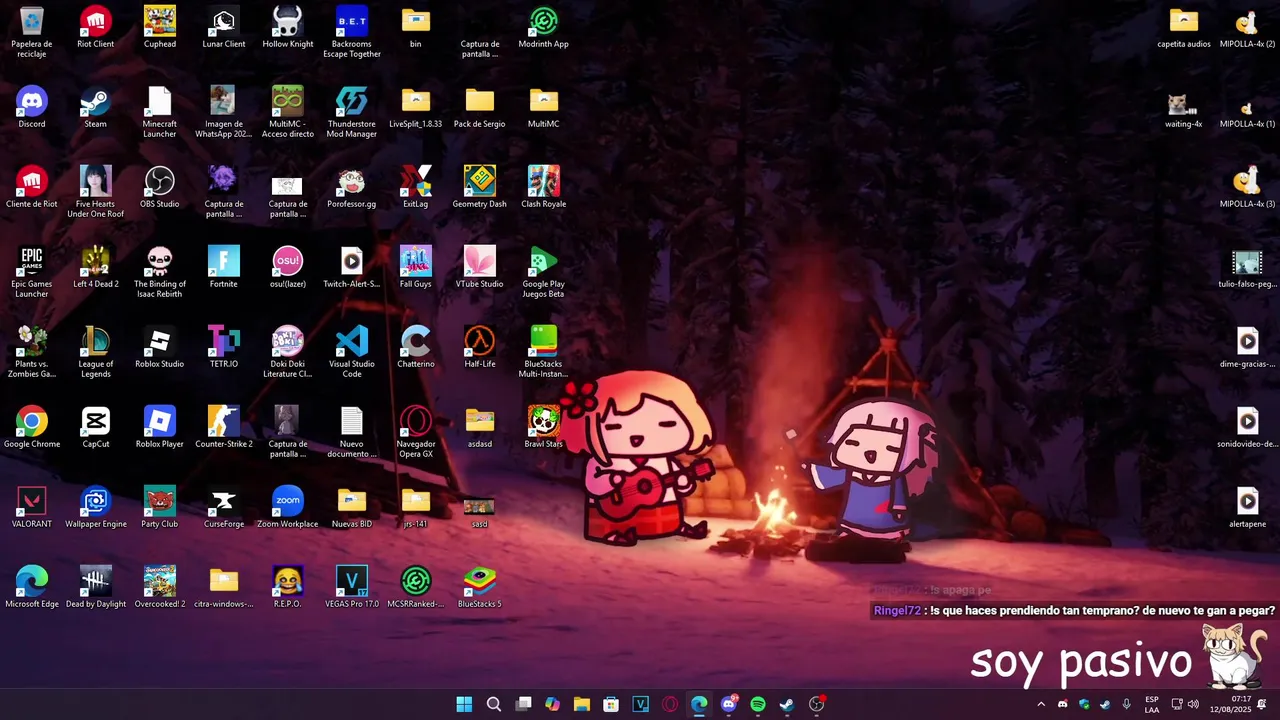The width and height of the screenshot is (1280, 720).
Task: Select the Steam desktop icon
Action: (x=95, y=107)
